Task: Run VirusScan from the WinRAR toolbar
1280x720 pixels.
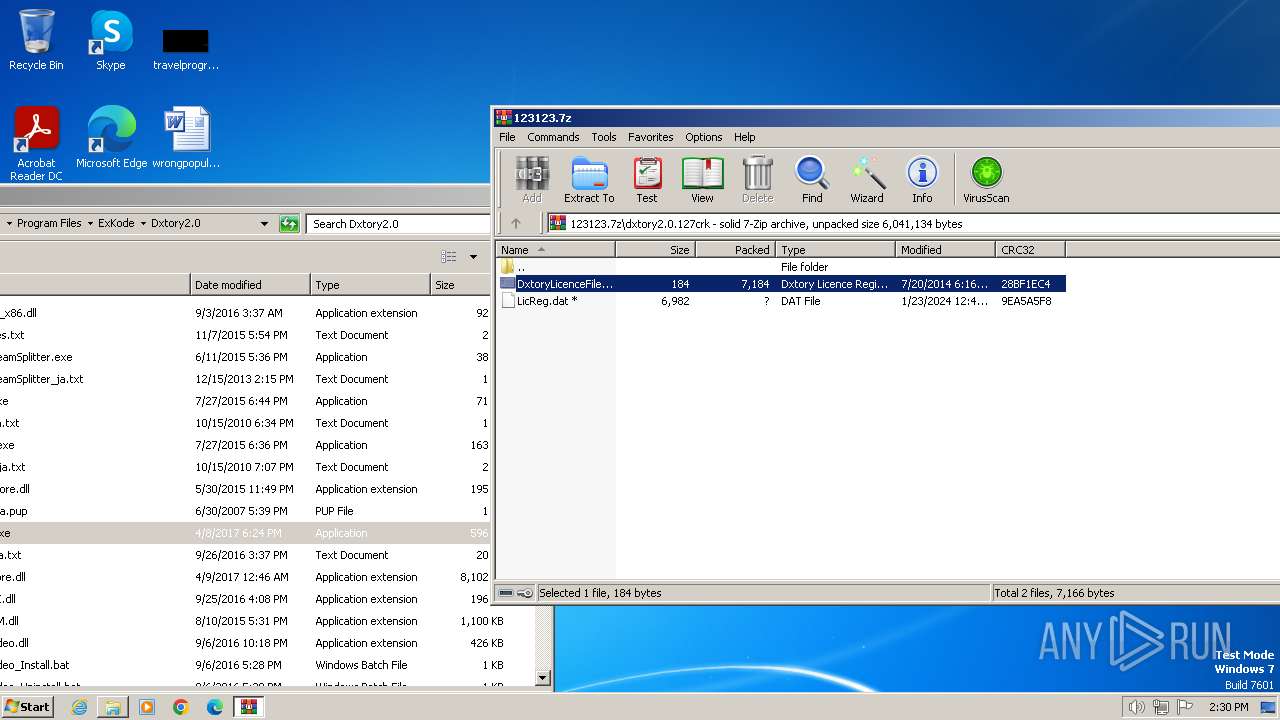Action: click(986, 180)
